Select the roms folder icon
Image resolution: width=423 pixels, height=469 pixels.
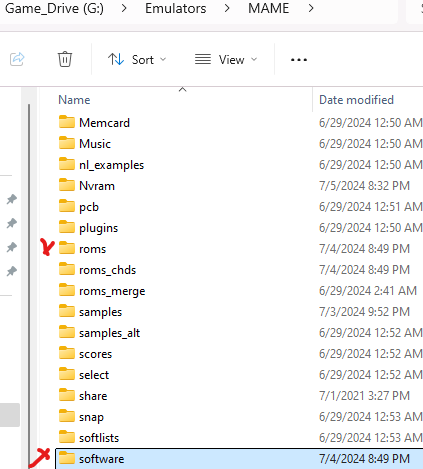tap(67, 248)
